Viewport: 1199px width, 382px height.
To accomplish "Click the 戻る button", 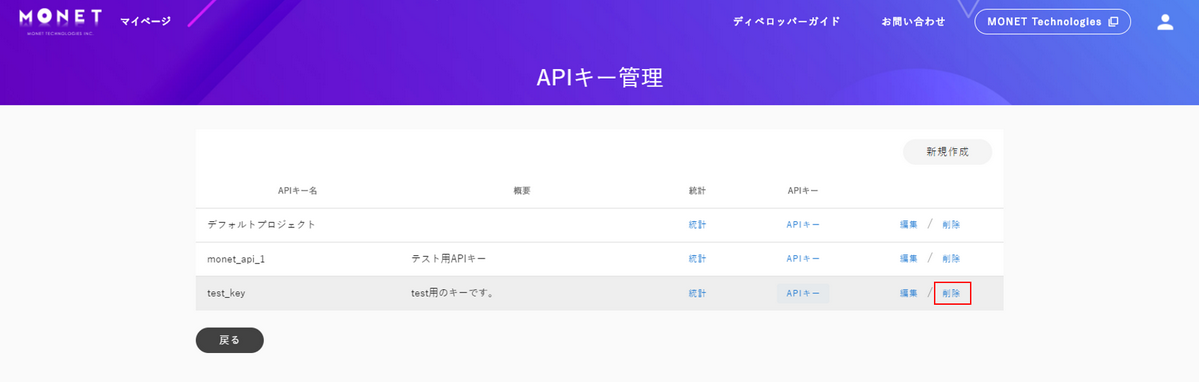I will [x=229, y=341].
